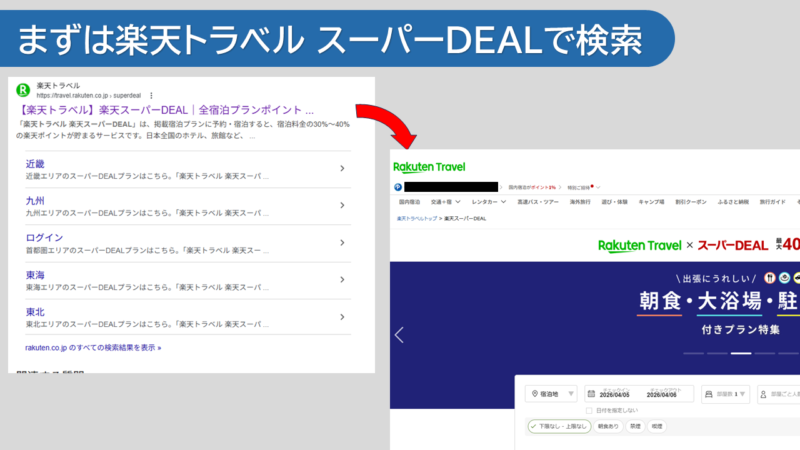Click the chevron on the 九州 row
Image resolution: width=800 pixels, height=450 pixels.
342,205
